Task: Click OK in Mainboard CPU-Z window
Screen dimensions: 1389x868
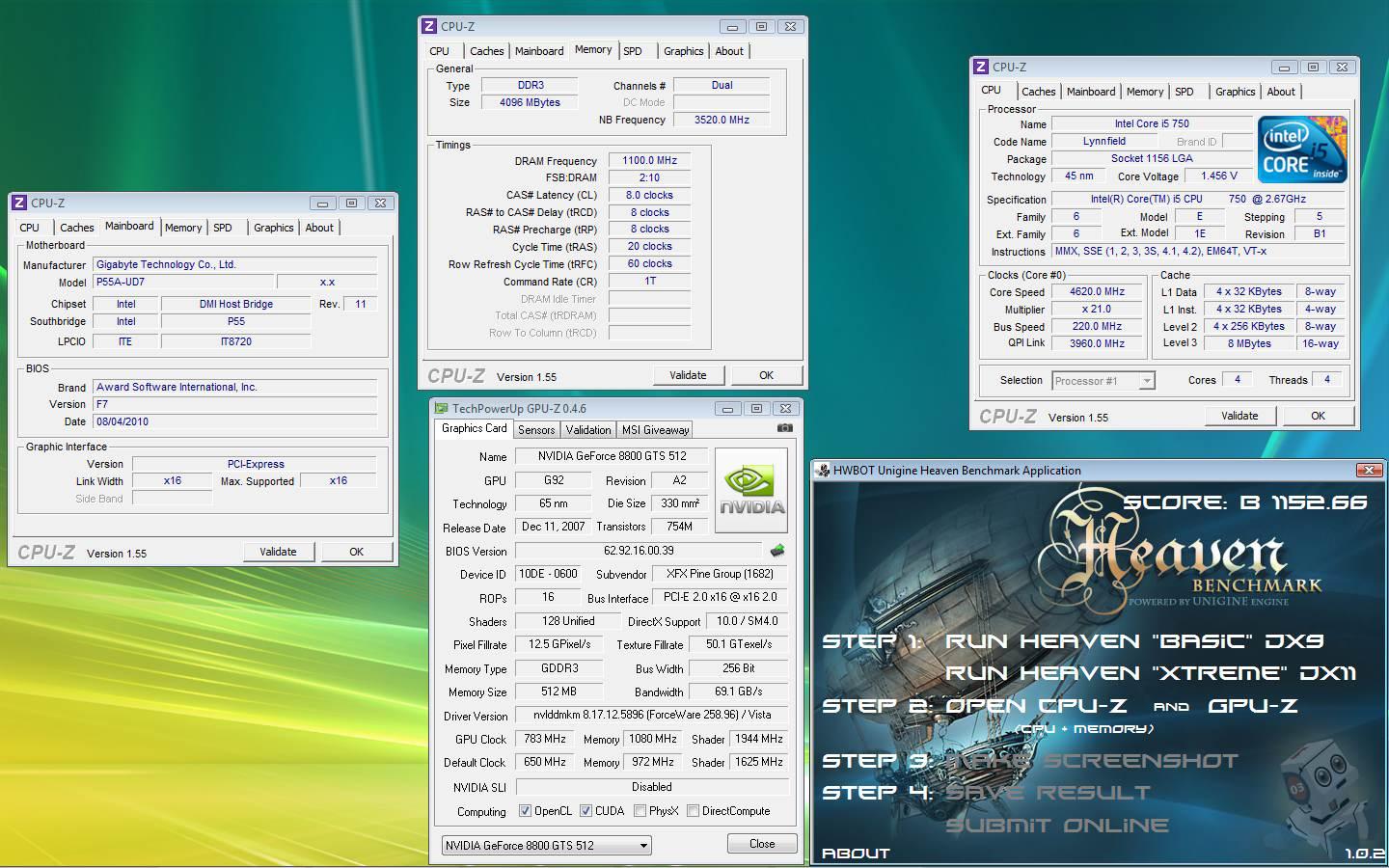Action: (x=356, y=552)
